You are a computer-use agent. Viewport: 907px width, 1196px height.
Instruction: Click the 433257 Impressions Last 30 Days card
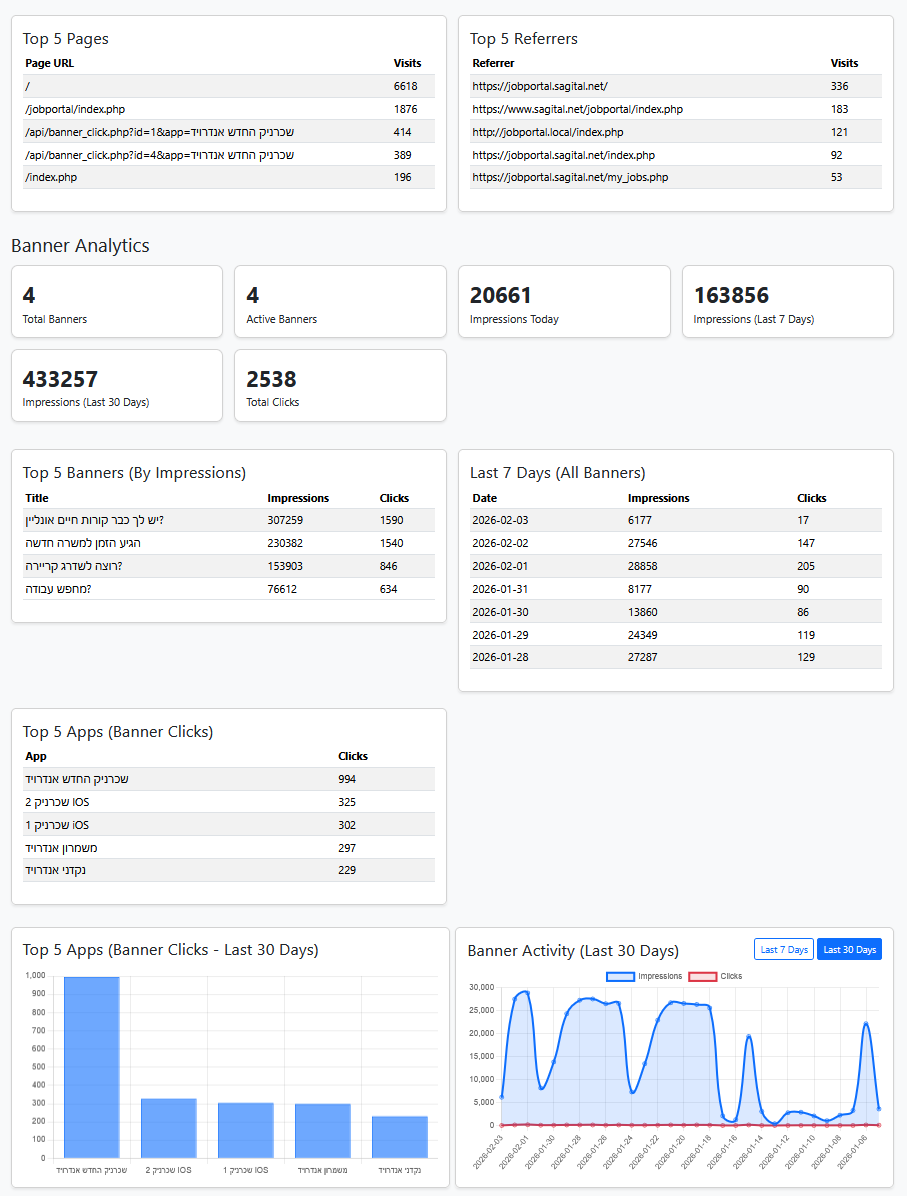(117, 385)
